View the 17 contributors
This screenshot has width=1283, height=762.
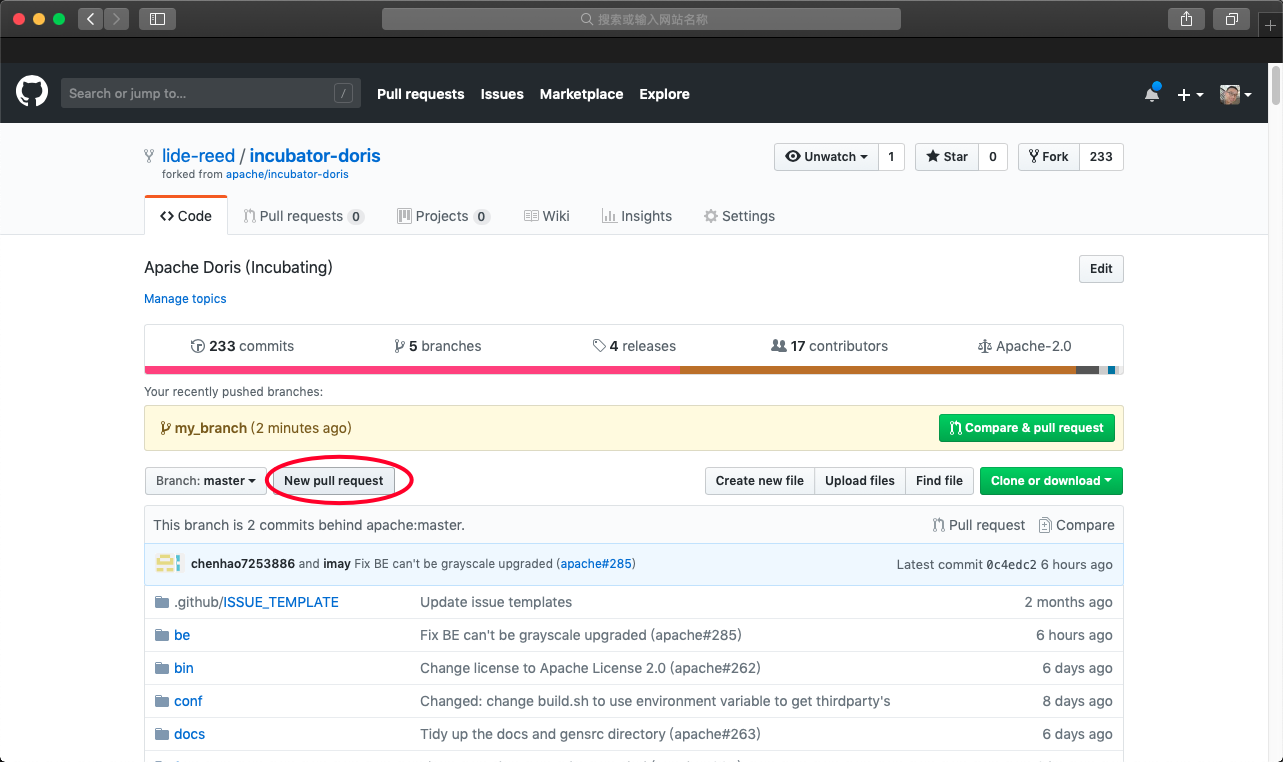[x=829, y=346]
